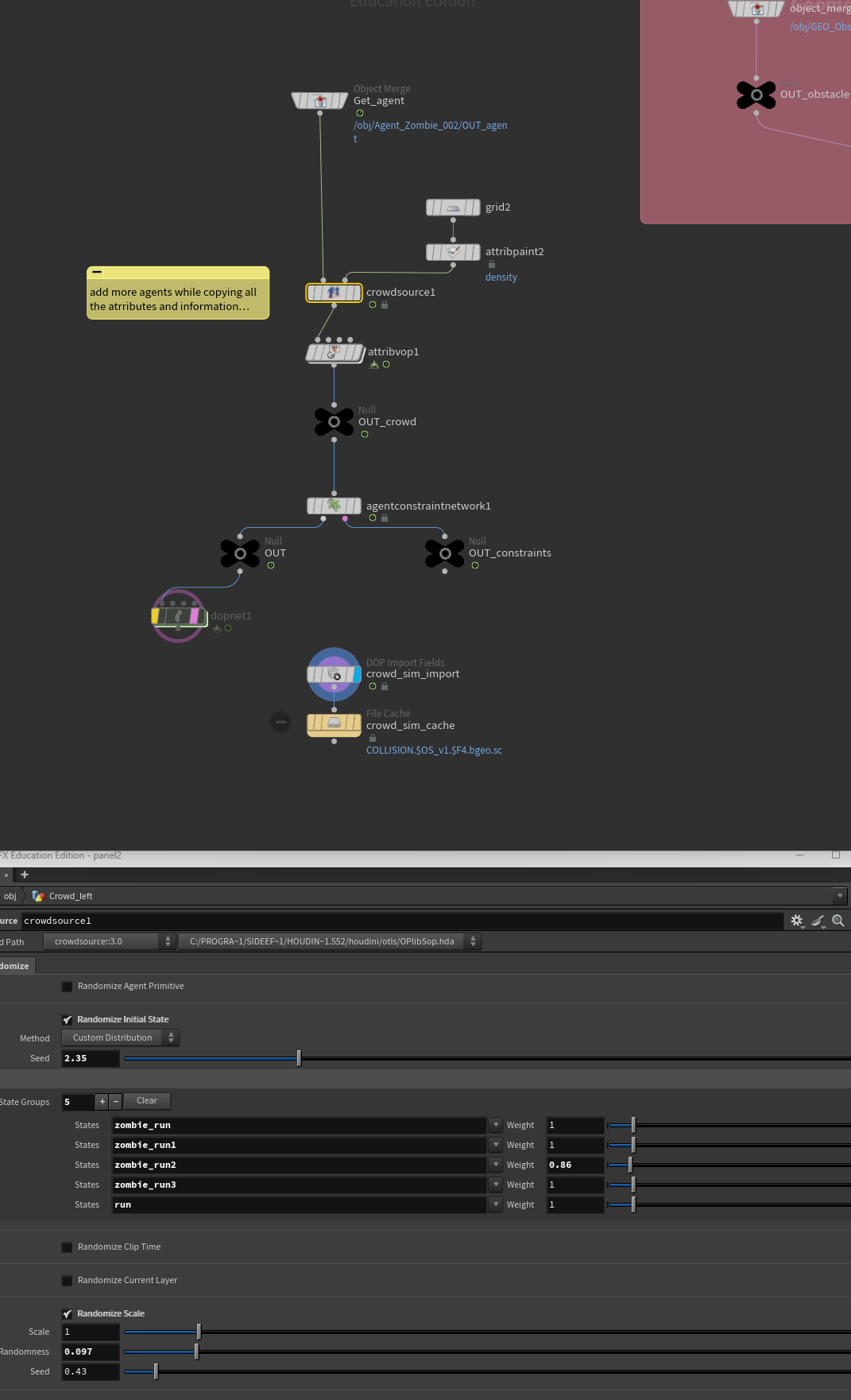Image resolution: width=851 pixels, height=1400 pixels.
Task: Click the Initial State Seed value 2.35
Action: 91,1058
